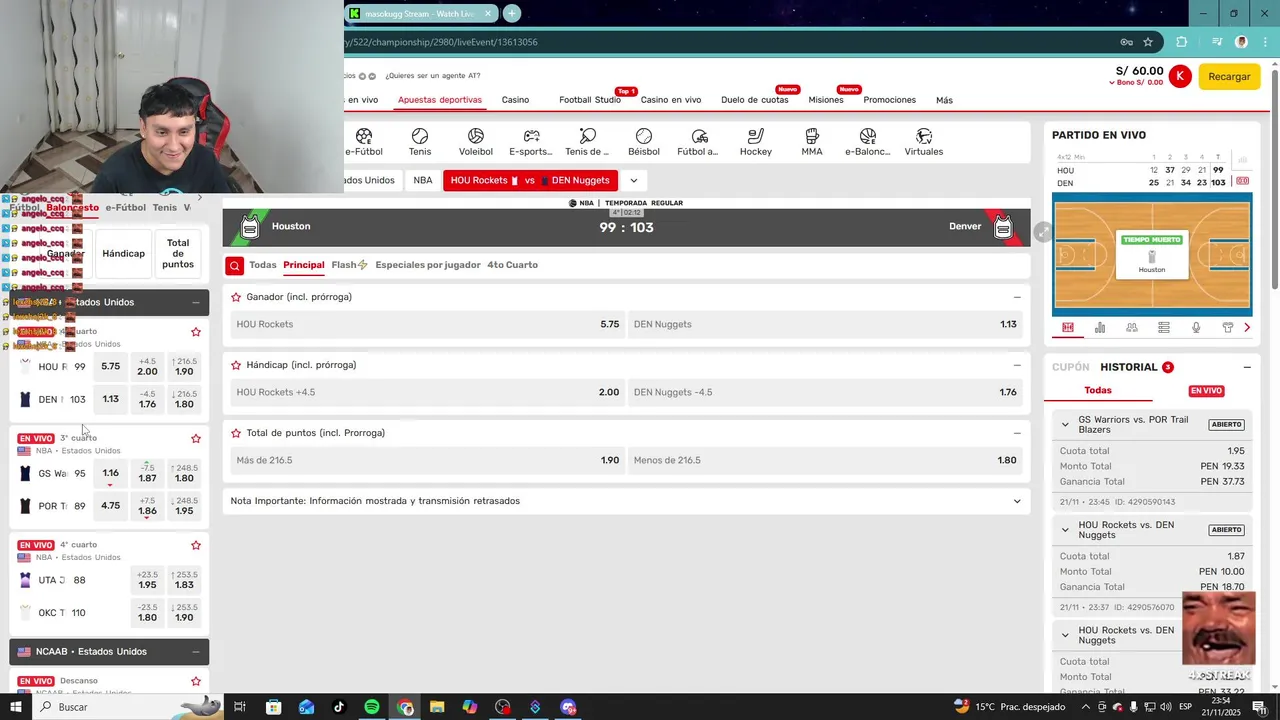Collapse the NBA Estados Unidos sidebar section
The height and width of the screenshot is (720, 1280).
[196, 302]
